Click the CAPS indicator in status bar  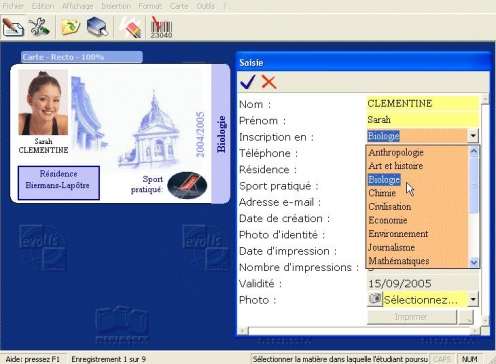click(442, 359)
